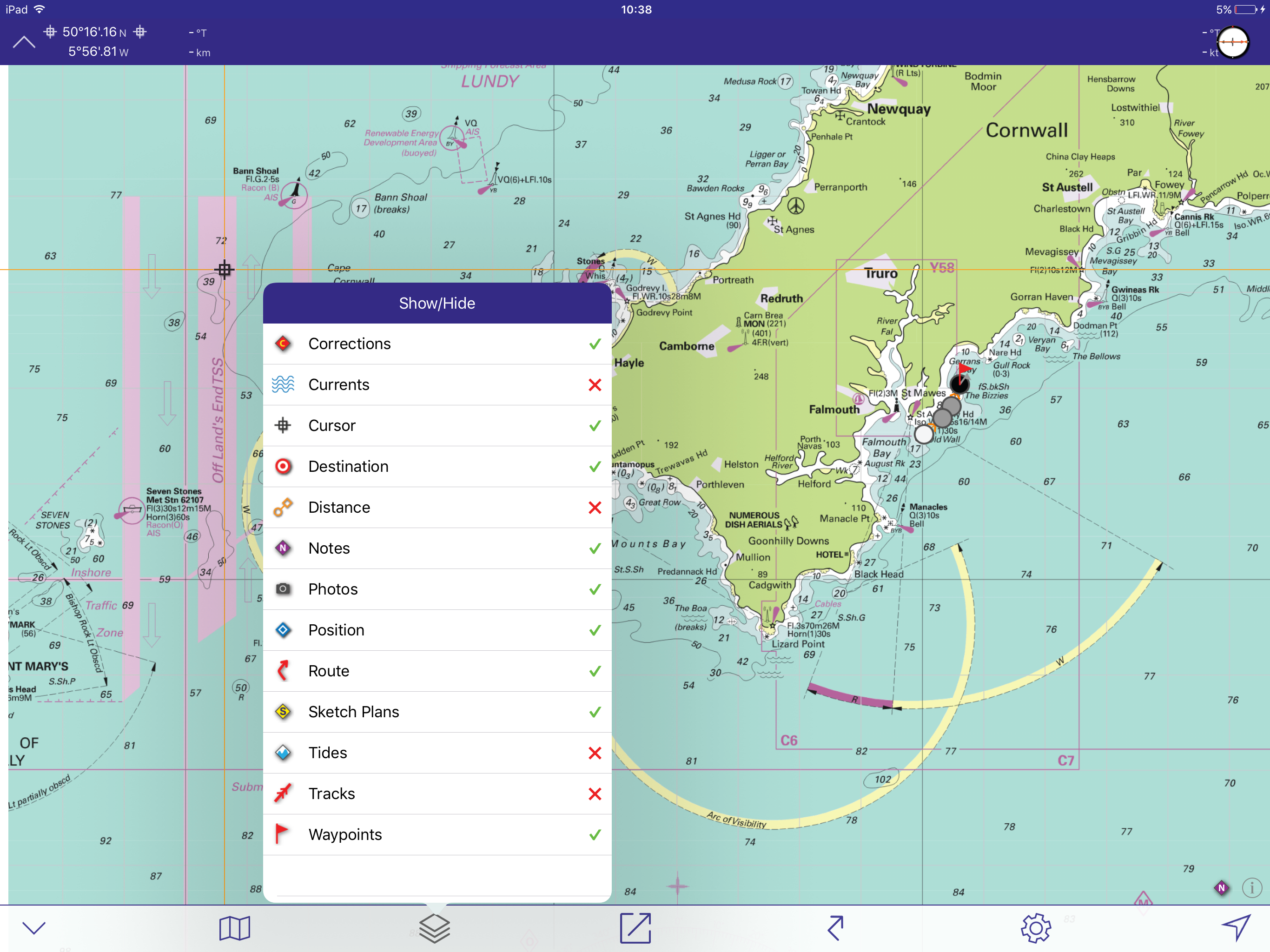Open the settings gear icon
Screen dimensions: 1270x952
click(1036, 928)
